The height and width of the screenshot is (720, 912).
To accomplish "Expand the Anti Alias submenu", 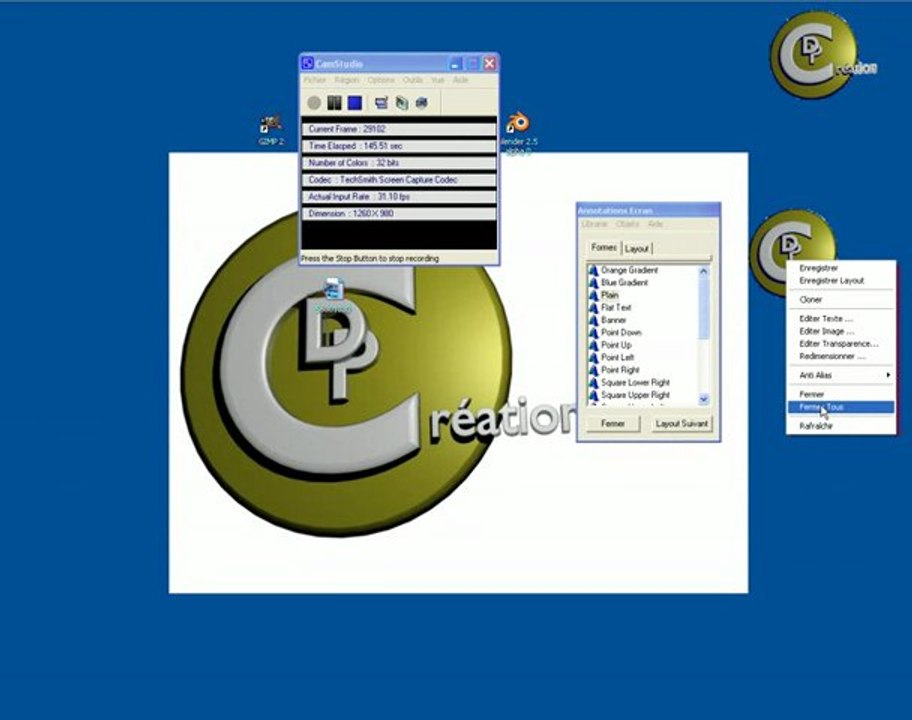I will click(x=841, y=376).
